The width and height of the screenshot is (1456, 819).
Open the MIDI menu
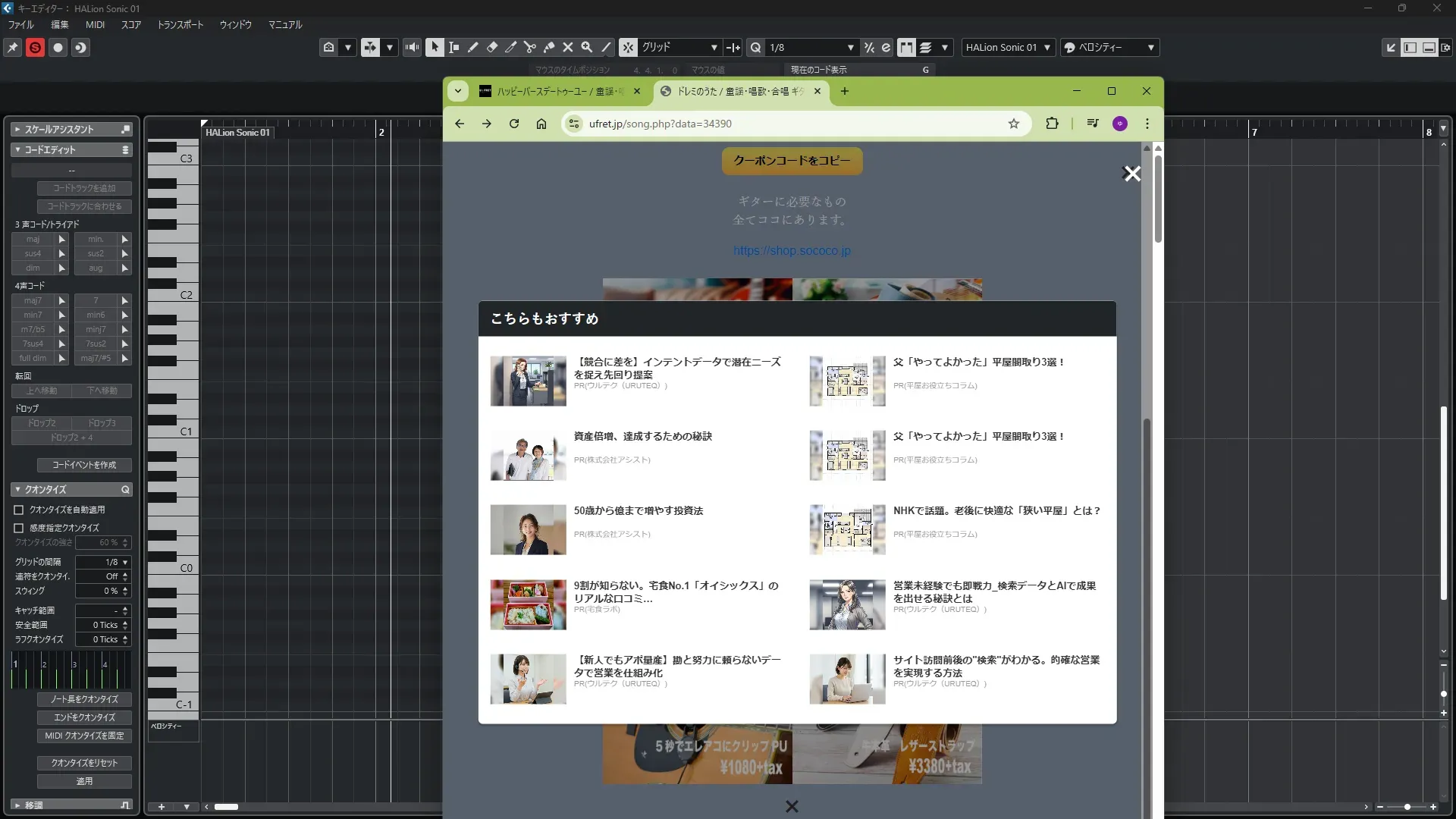(95, 24)
